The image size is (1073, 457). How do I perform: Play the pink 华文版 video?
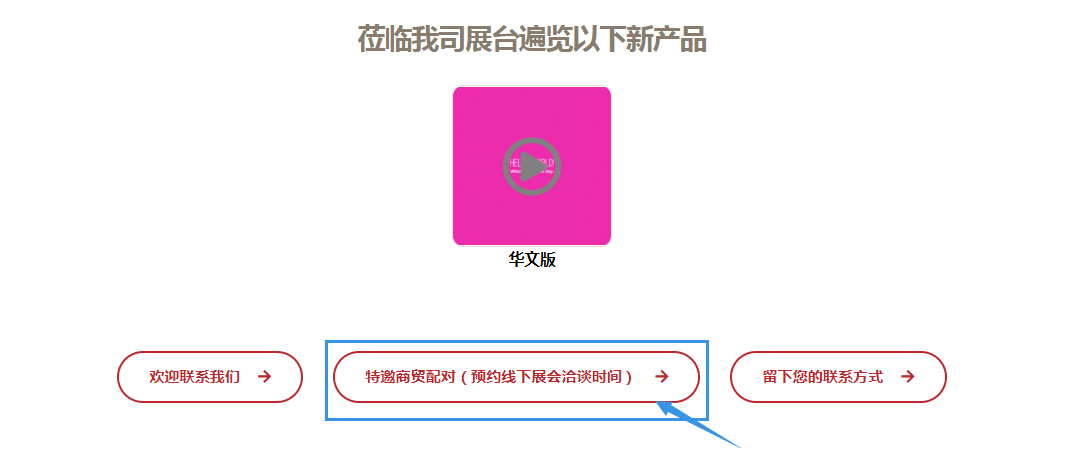point(532,166)
